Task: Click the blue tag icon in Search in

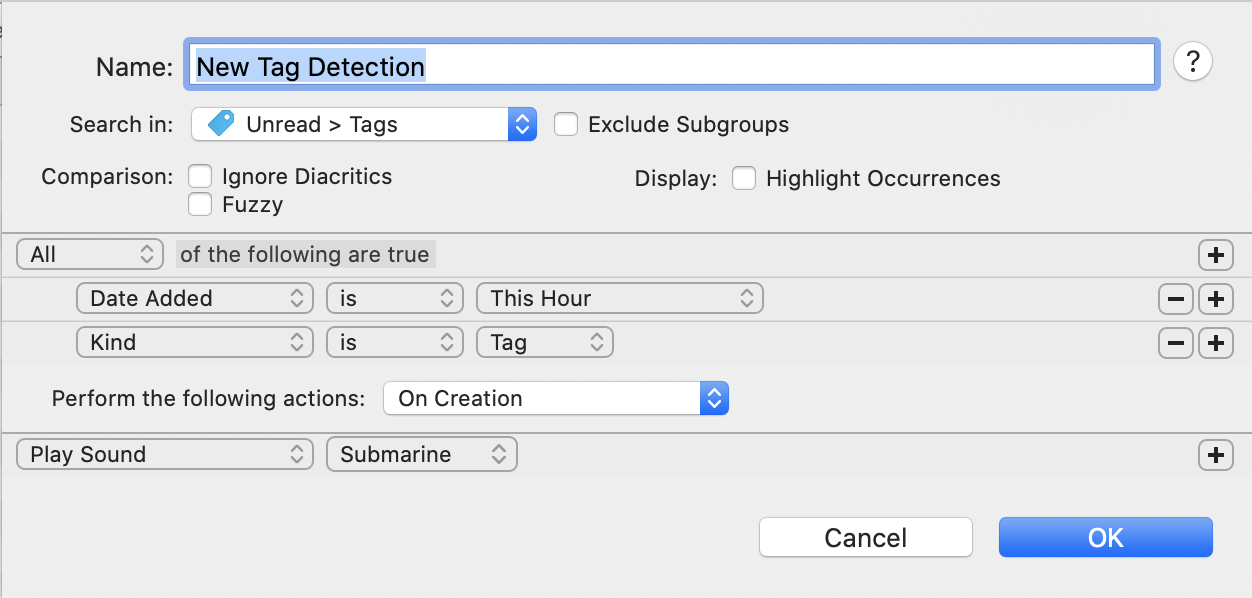Action: click(220, 124)
